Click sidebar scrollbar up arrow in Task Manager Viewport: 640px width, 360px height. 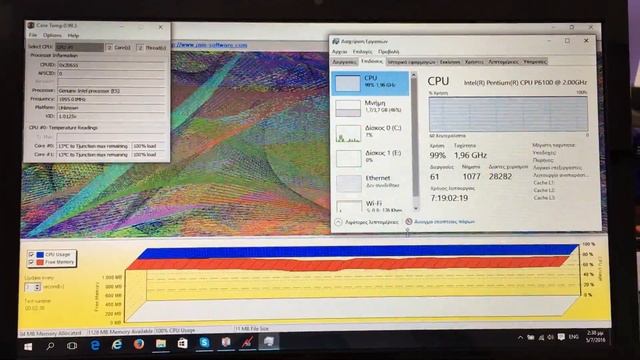414,76
